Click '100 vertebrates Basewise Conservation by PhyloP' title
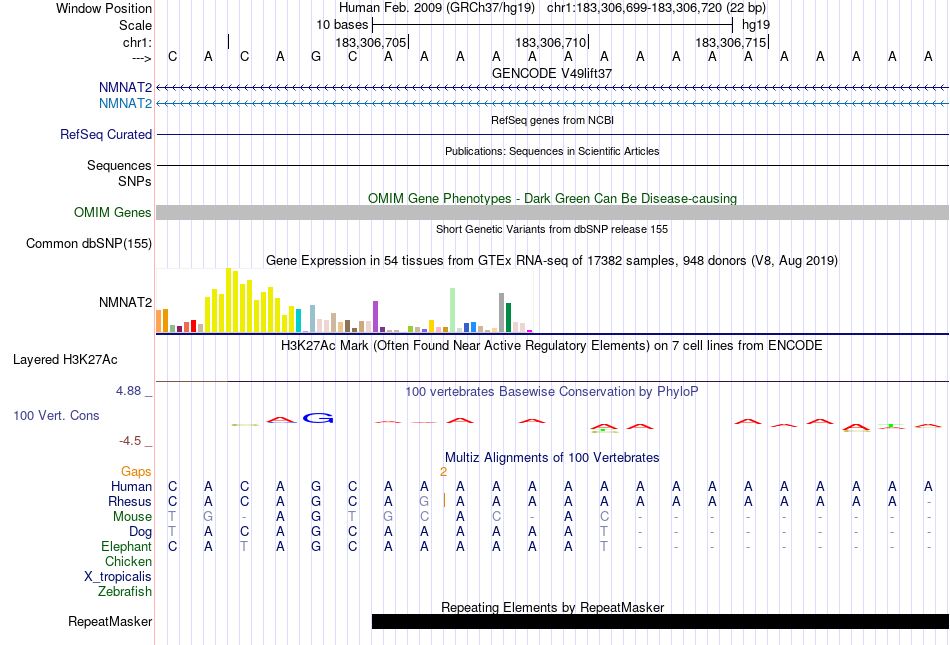The width and height of the screenshot is (950, 645). pos(552,391)
